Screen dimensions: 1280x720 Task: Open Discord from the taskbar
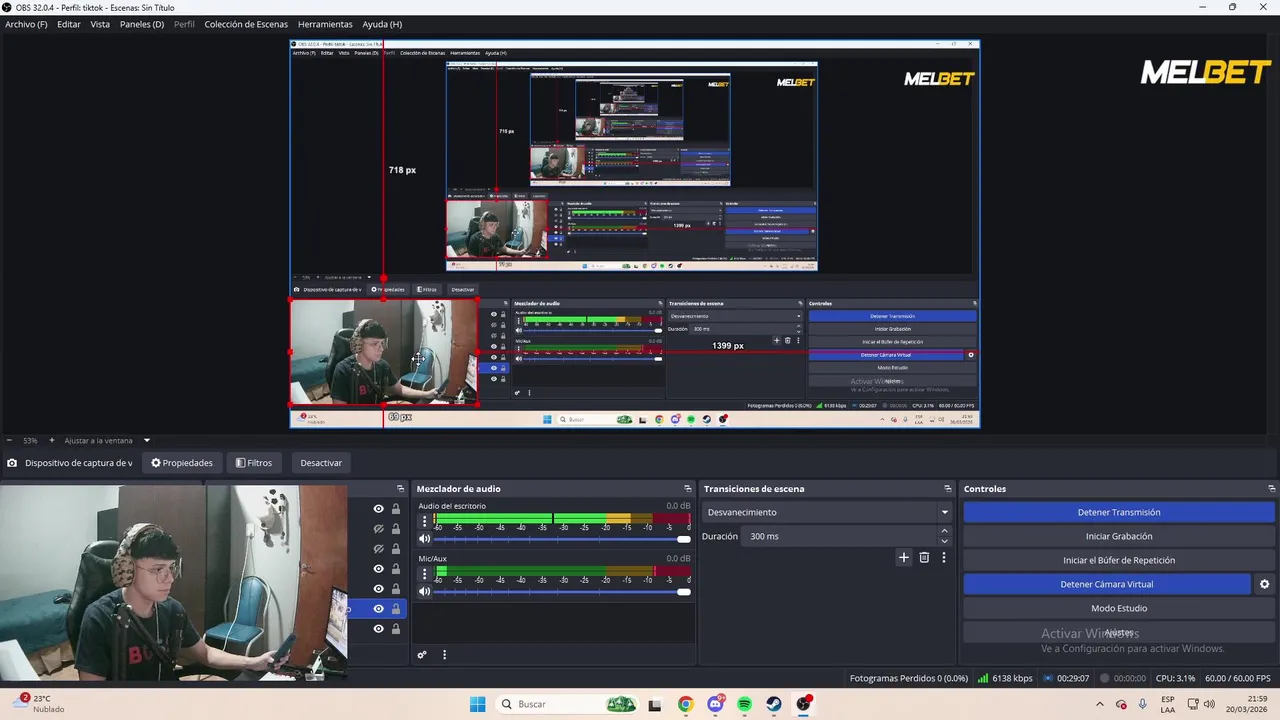[715, 704]
